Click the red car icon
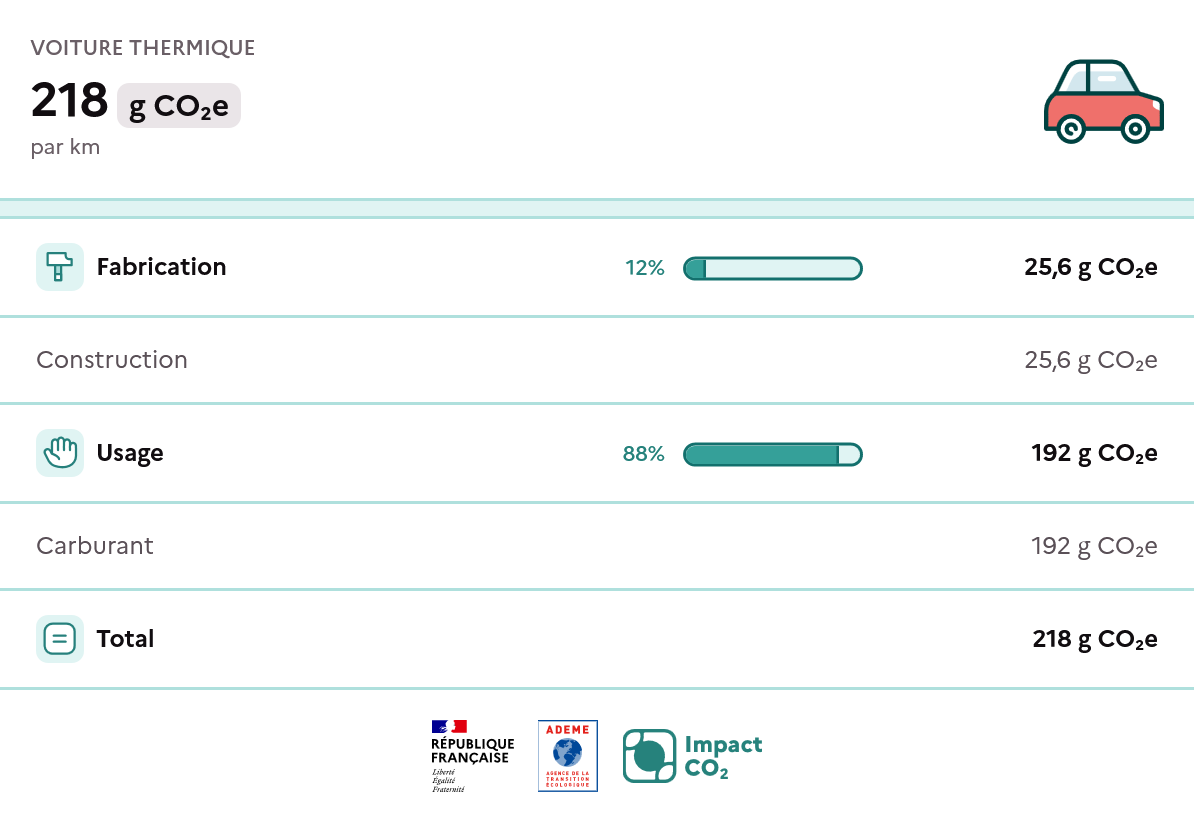The width and height of the screenshot is (1194, 840). point(1103,101)
